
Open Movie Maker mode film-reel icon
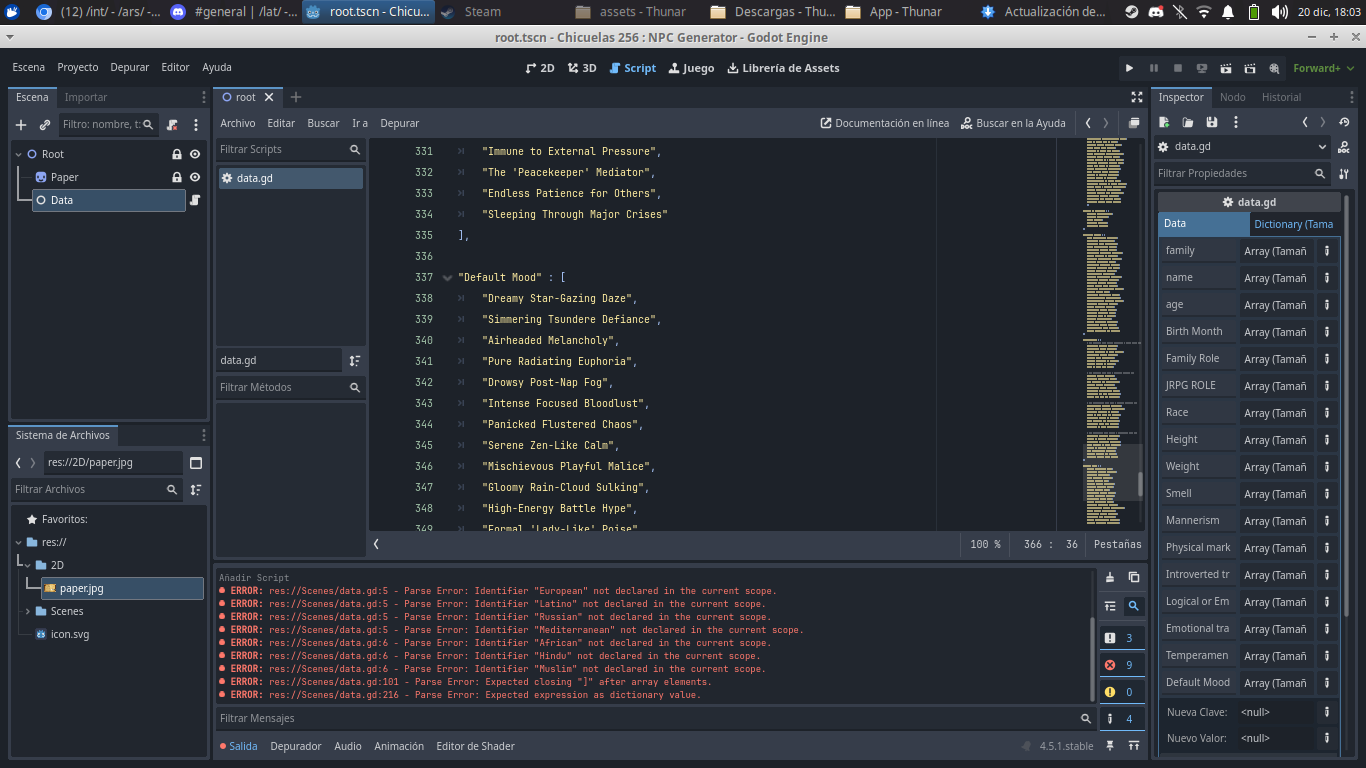(x=1274, y=68)
